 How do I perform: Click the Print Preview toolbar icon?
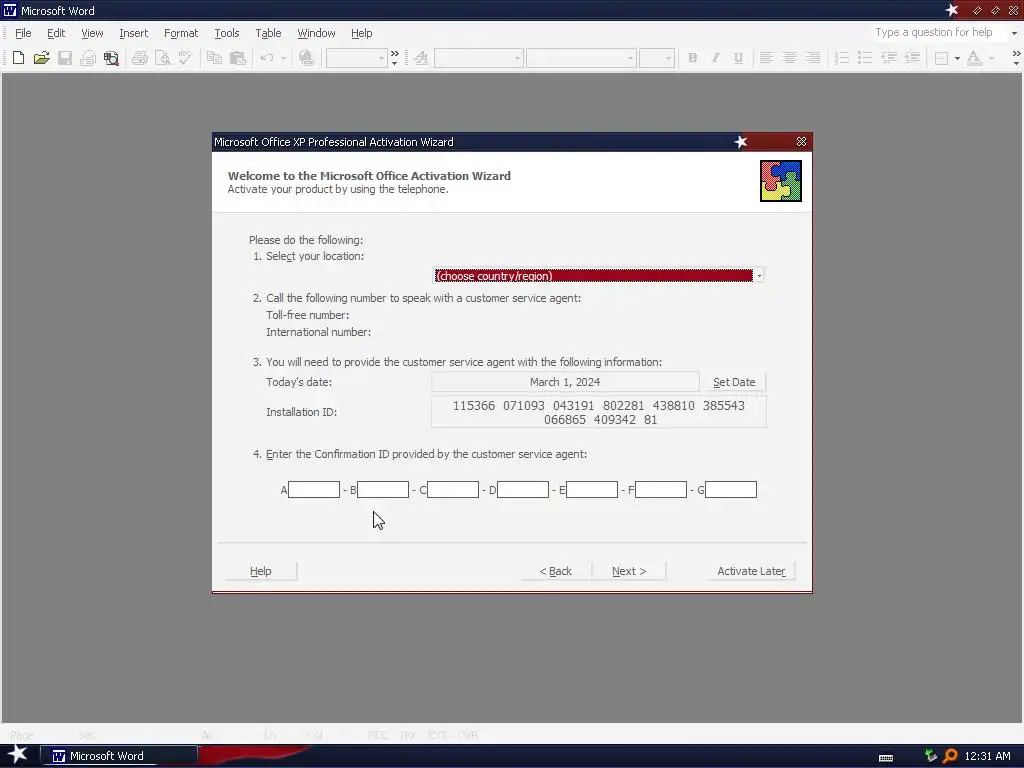pyautogui.click(x=163, y=58)
